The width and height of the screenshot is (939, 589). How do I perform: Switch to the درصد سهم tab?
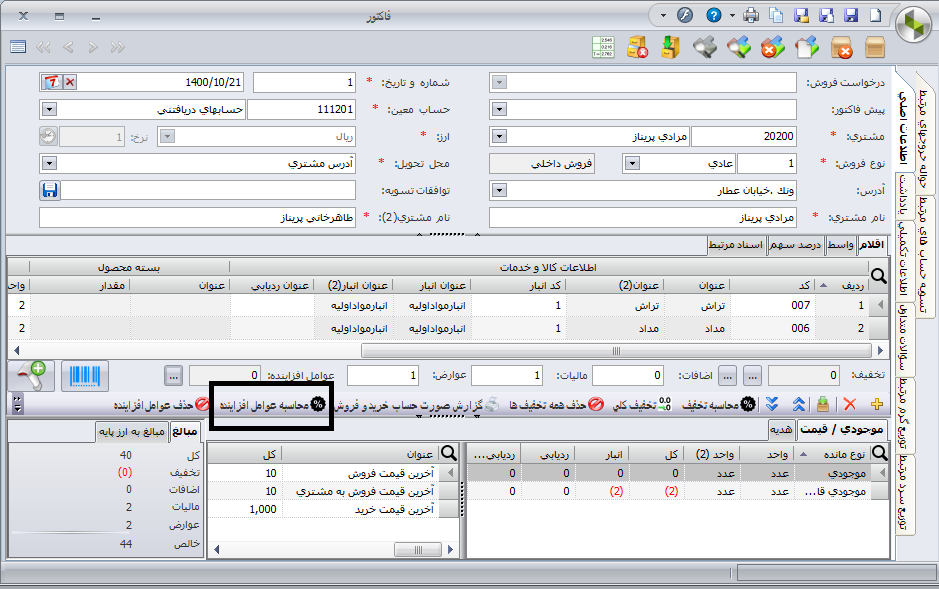tap(796, 244)
